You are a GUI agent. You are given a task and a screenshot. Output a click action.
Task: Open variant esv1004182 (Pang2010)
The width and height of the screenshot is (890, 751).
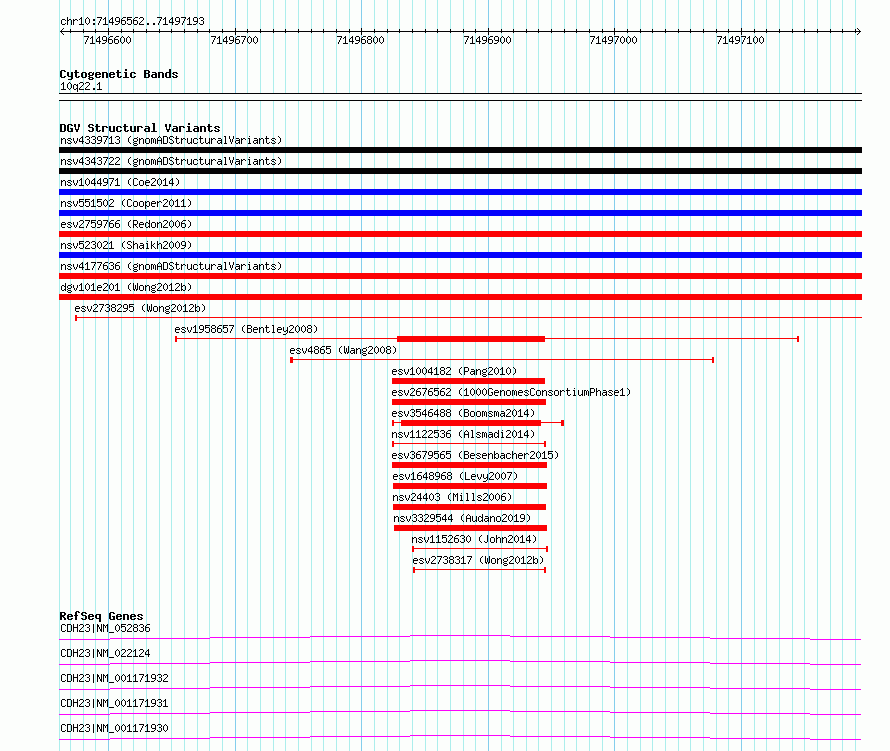[x=454, y=371]
